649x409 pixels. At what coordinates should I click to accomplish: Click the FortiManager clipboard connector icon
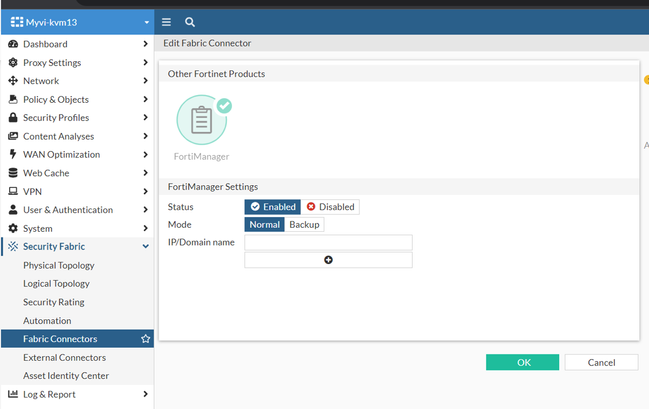click(x=202, y=120)
